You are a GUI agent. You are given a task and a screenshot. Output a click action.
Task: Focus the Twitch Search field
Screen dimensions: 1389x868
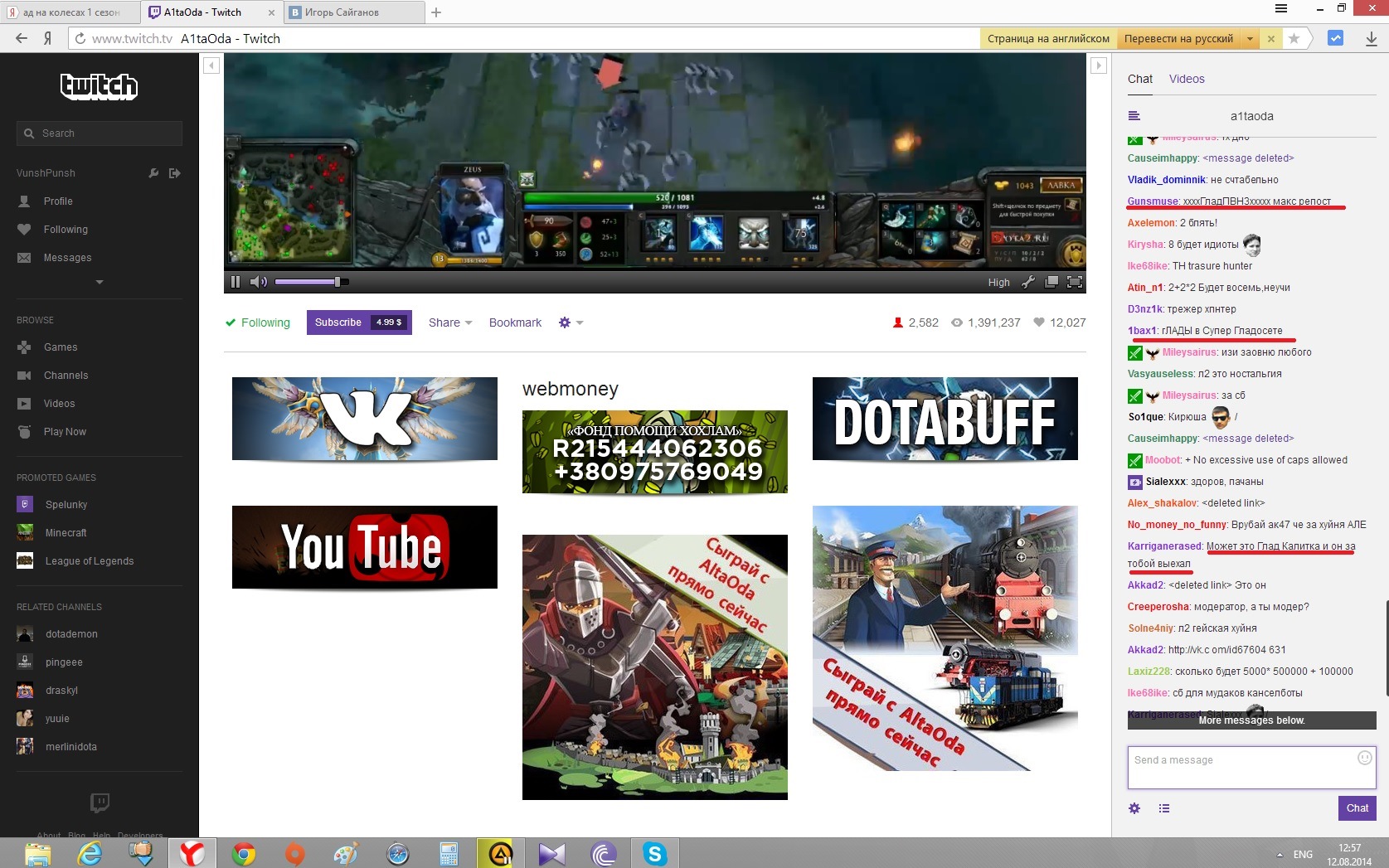[x=100, y=133]
